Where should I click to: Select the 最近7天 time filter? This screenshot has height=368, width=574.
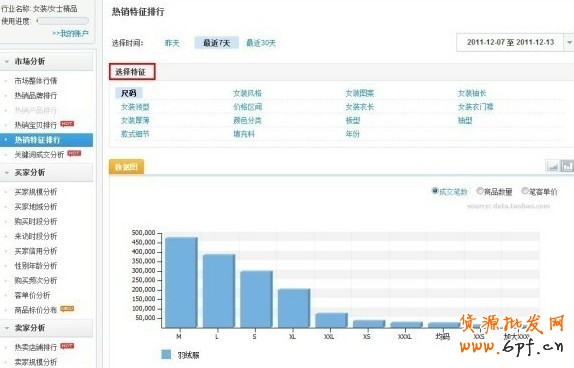(x=217, y=43)
